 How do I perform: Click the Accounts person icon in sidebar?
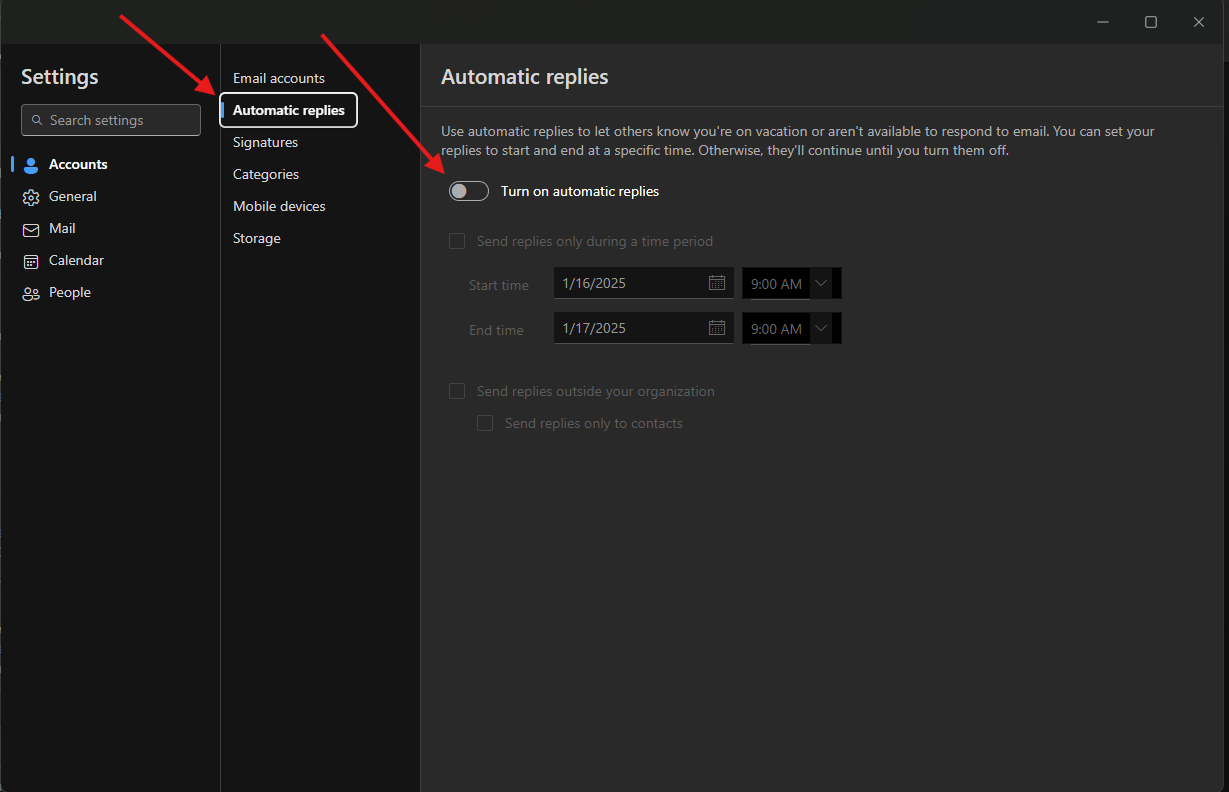pyautogui.click(x=31, y=165)
